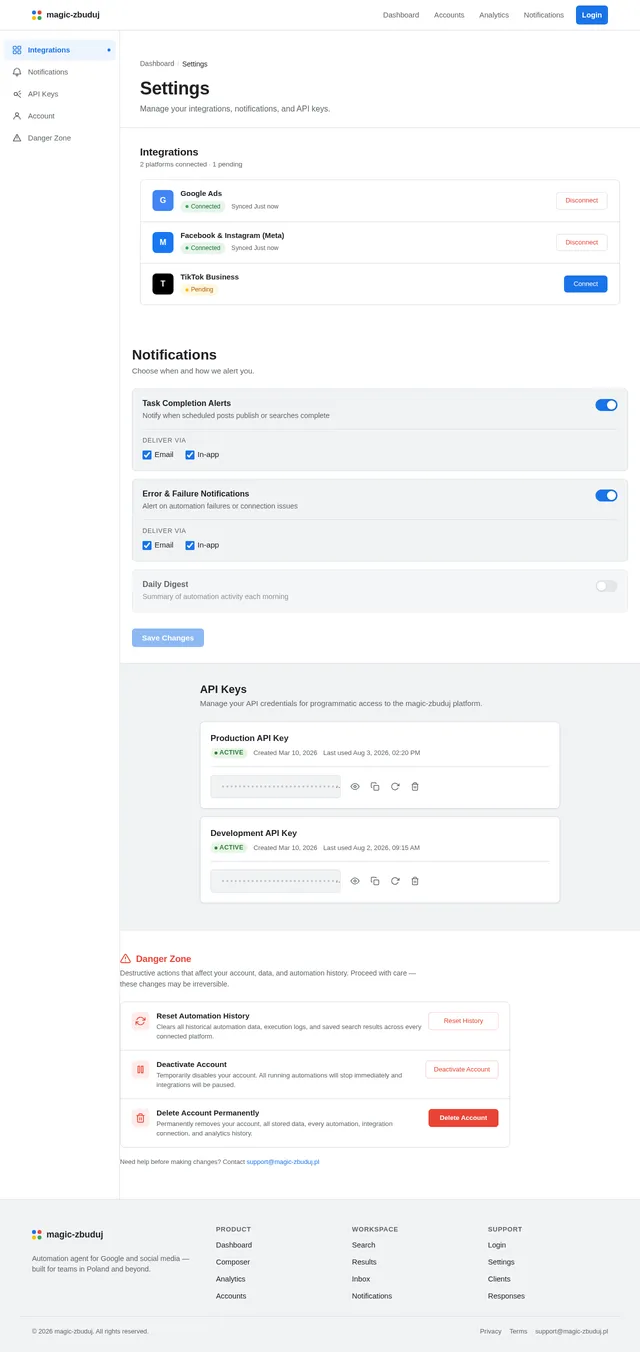Image resolution: width=640 pixels, height=1352 pixels.
Task: Open Integrations in the sidebar
Action: pos(60,50)
